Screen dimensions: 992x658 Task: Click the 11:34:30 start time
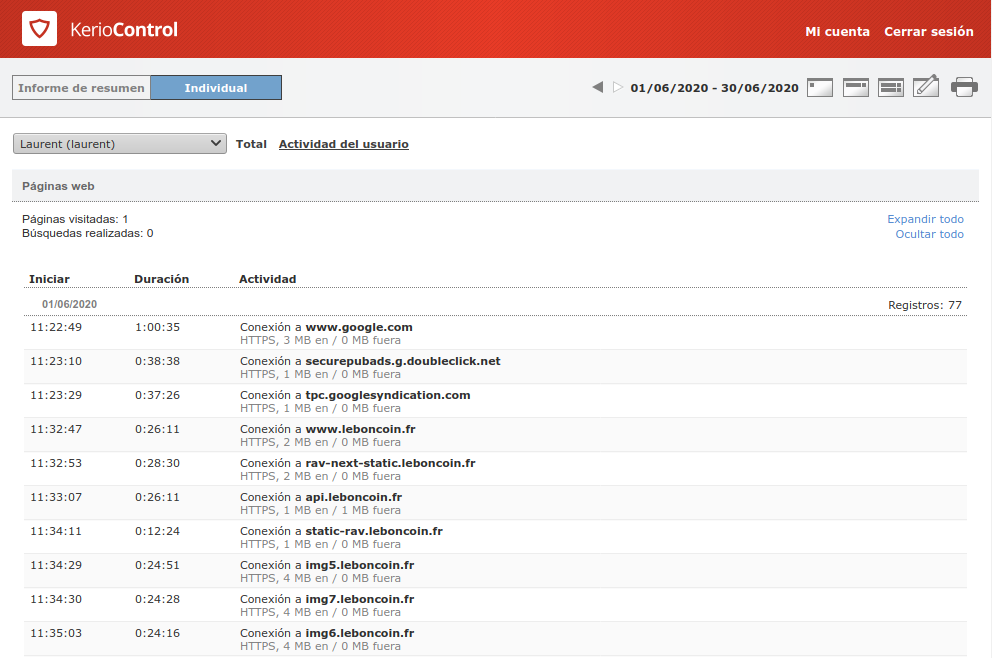pos(56,599)
